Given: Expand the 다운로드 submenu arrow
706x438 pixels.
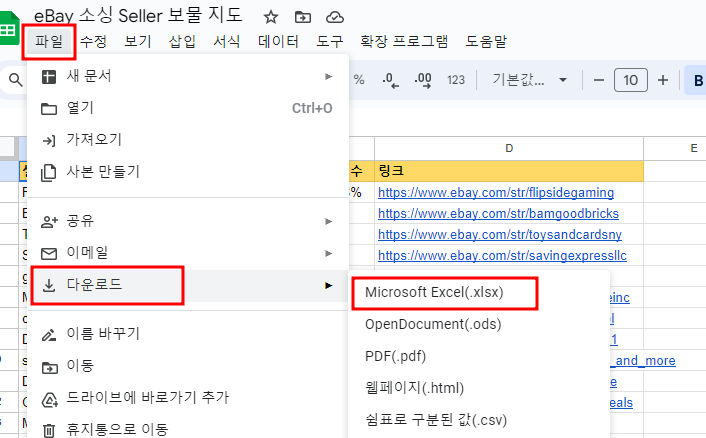Looking at the screenshot, I should (x=329, y=285).
